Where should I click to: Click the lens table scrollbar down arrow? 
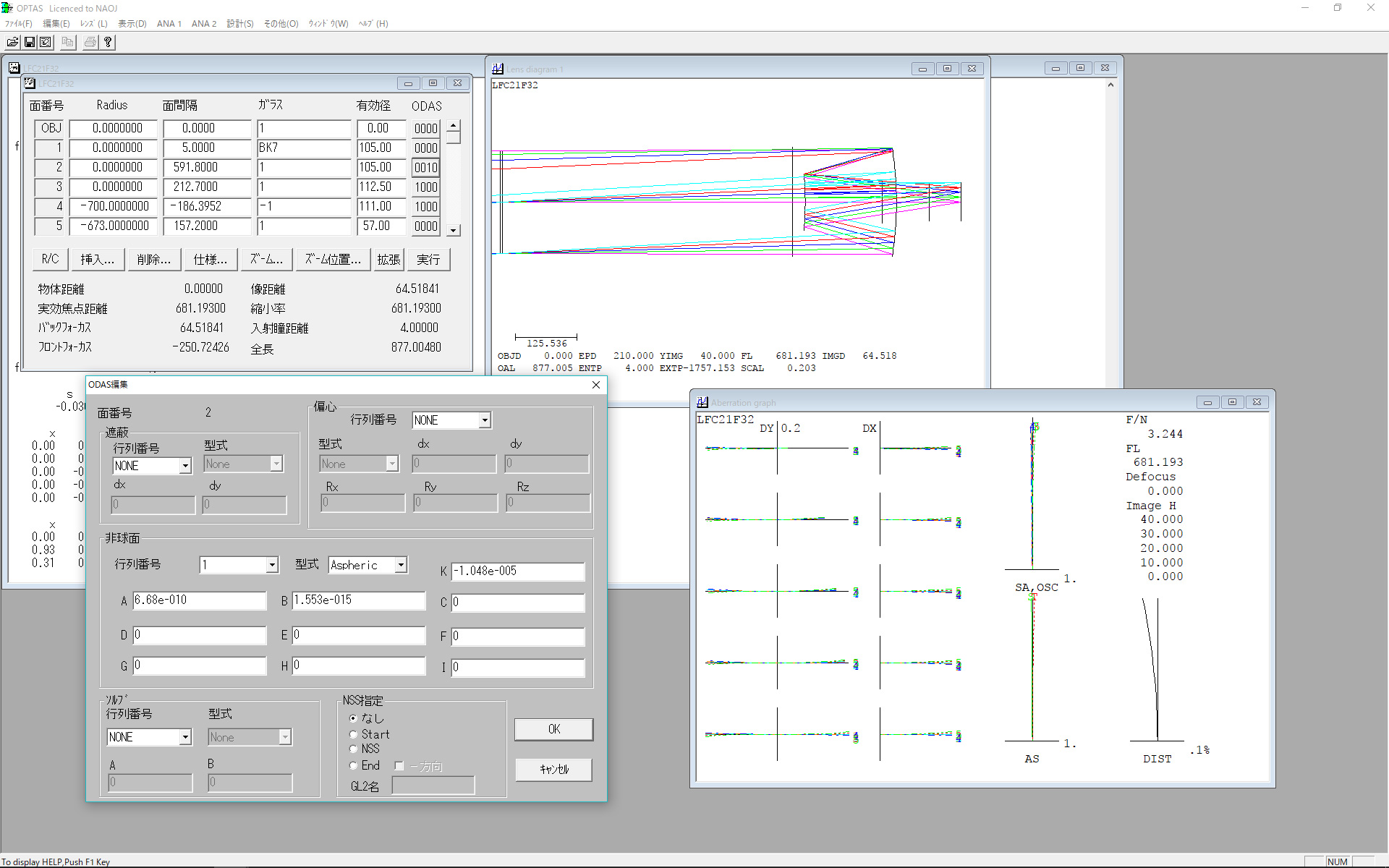pos(454,230)
